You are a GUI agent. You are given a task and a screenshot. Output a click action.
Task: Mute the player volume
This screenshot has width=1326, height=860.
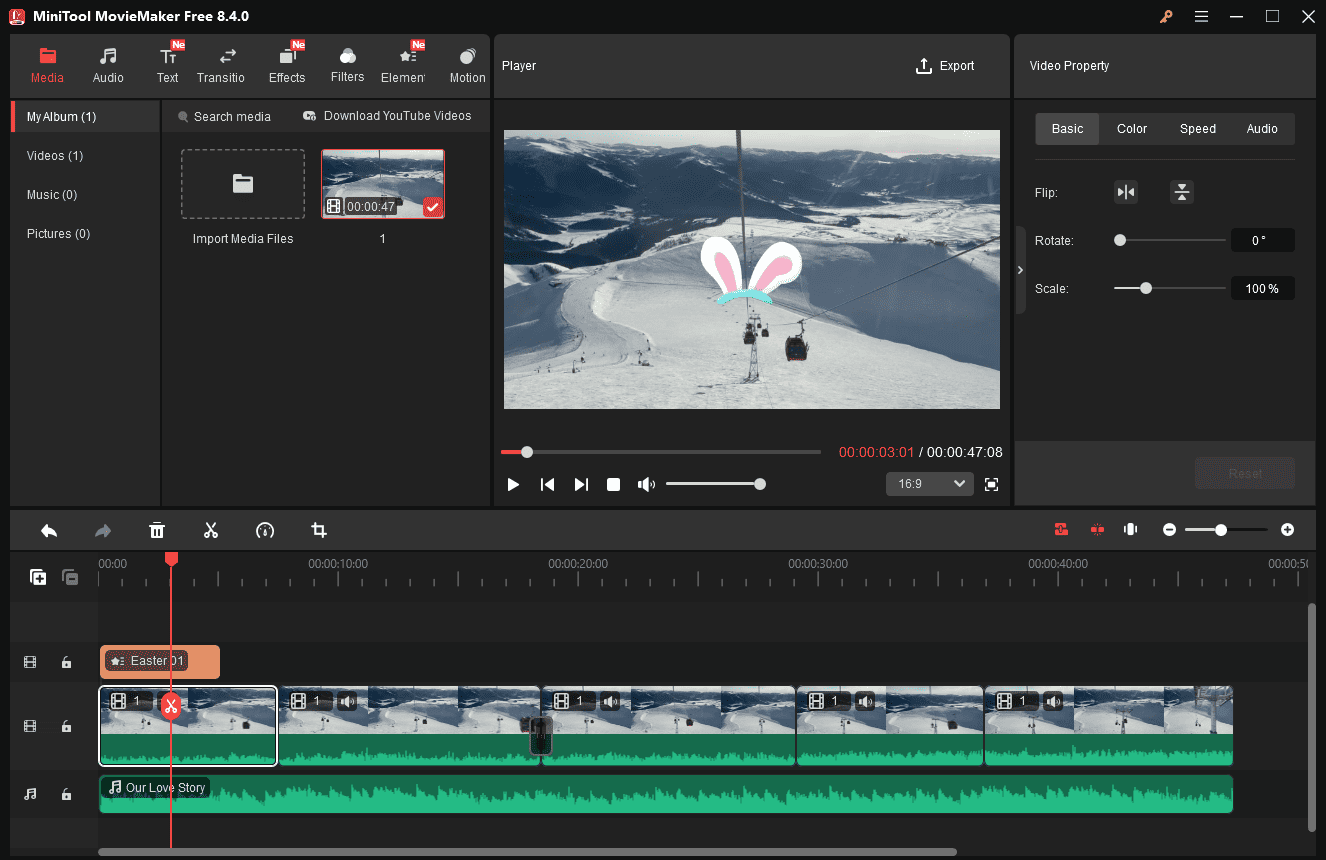(x=646, y=484)
